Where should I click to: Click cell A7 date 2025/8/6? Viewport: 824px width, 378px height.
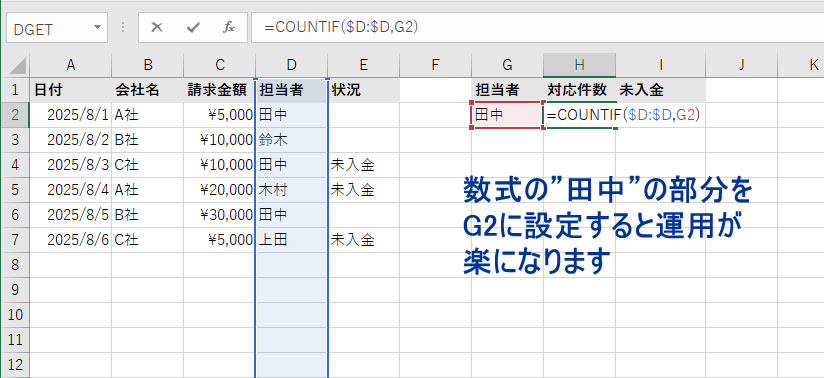[x=70, y=240]
